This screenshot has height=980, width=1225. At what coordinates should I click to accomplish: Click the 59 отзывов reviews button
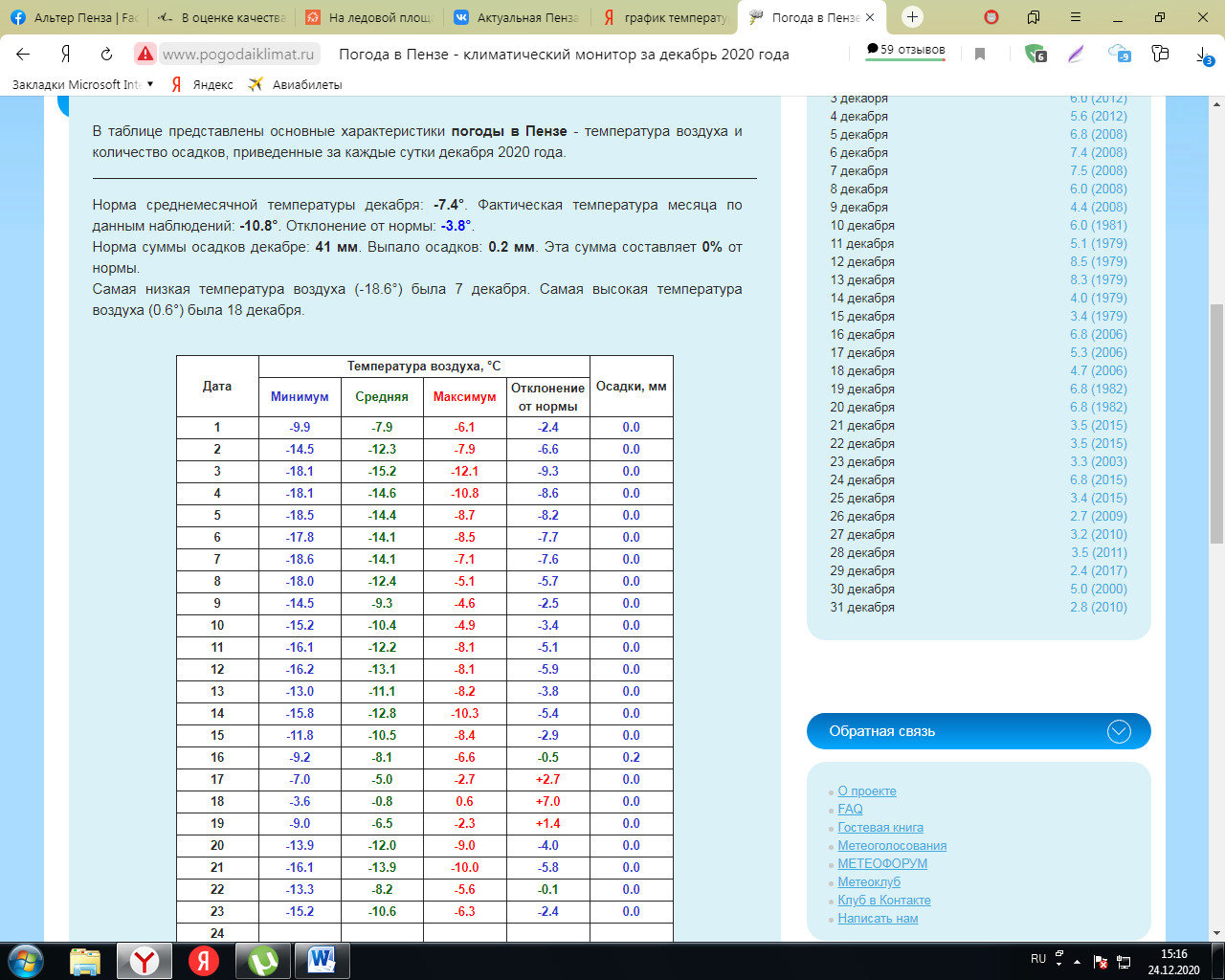pyautogui.click(x=905, y=50)
